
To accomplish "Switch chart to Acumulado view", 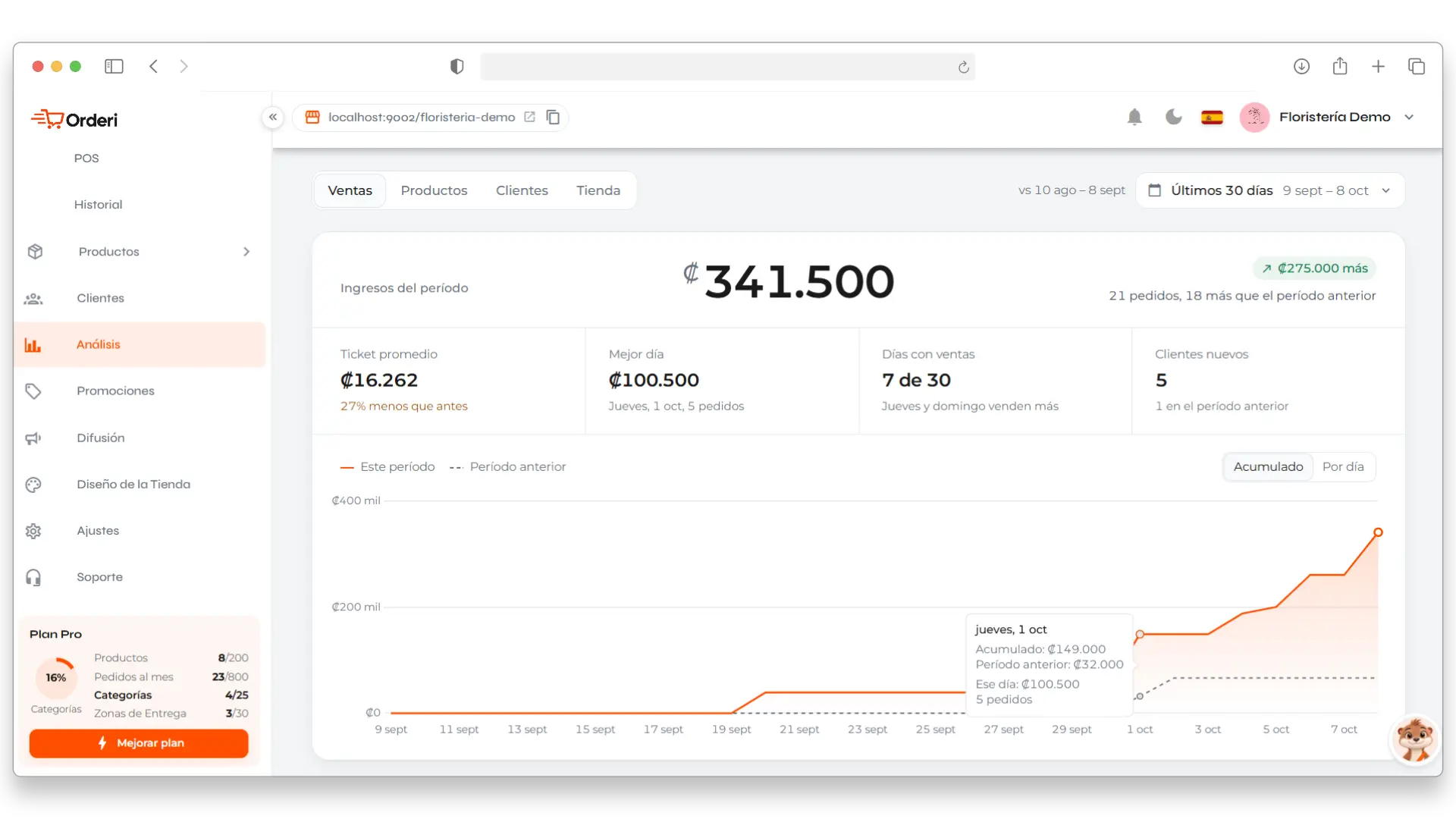I will click(x=1268, y=466).
